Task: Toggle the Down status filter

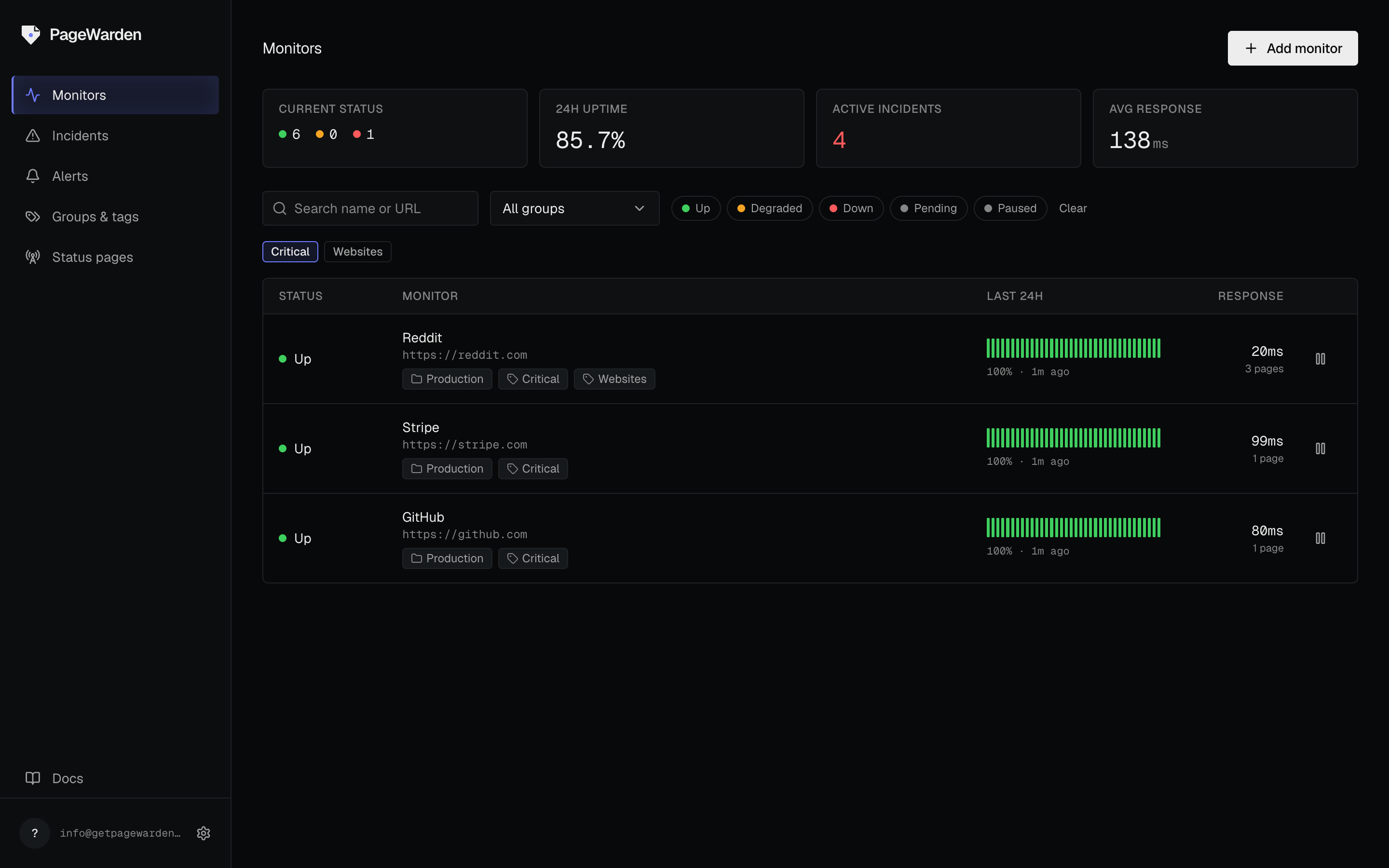Action: tap(851, 208)
